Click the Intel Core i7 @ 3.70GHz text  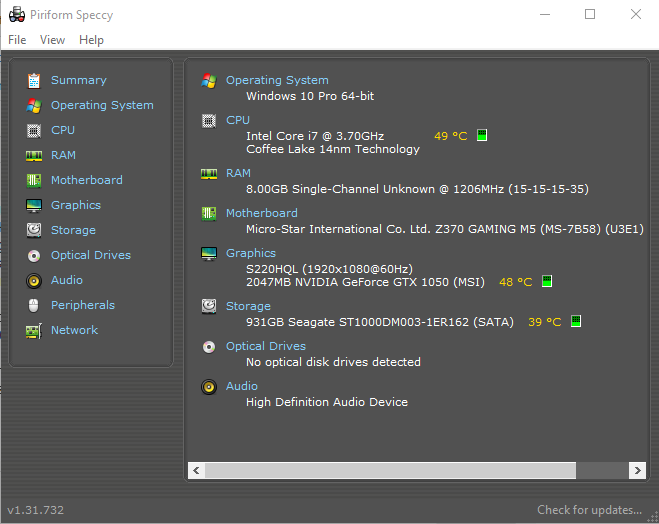(315, 136)
